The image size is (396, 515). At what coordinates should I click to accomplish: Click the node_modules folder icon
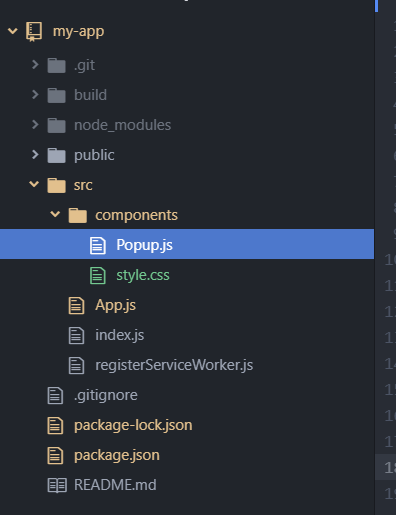[56, 125]
